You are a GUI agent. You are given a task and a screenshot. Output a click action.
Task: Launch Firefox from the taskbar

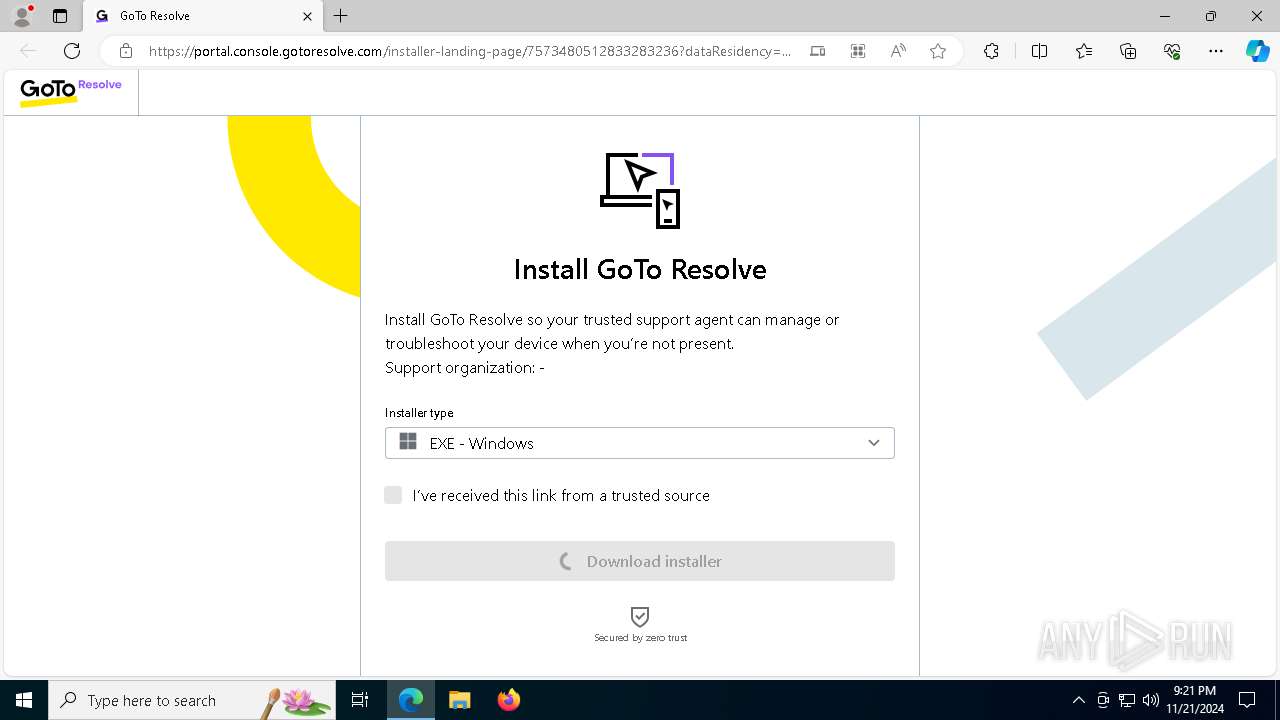pyautogui.click(x=509, y=700)
